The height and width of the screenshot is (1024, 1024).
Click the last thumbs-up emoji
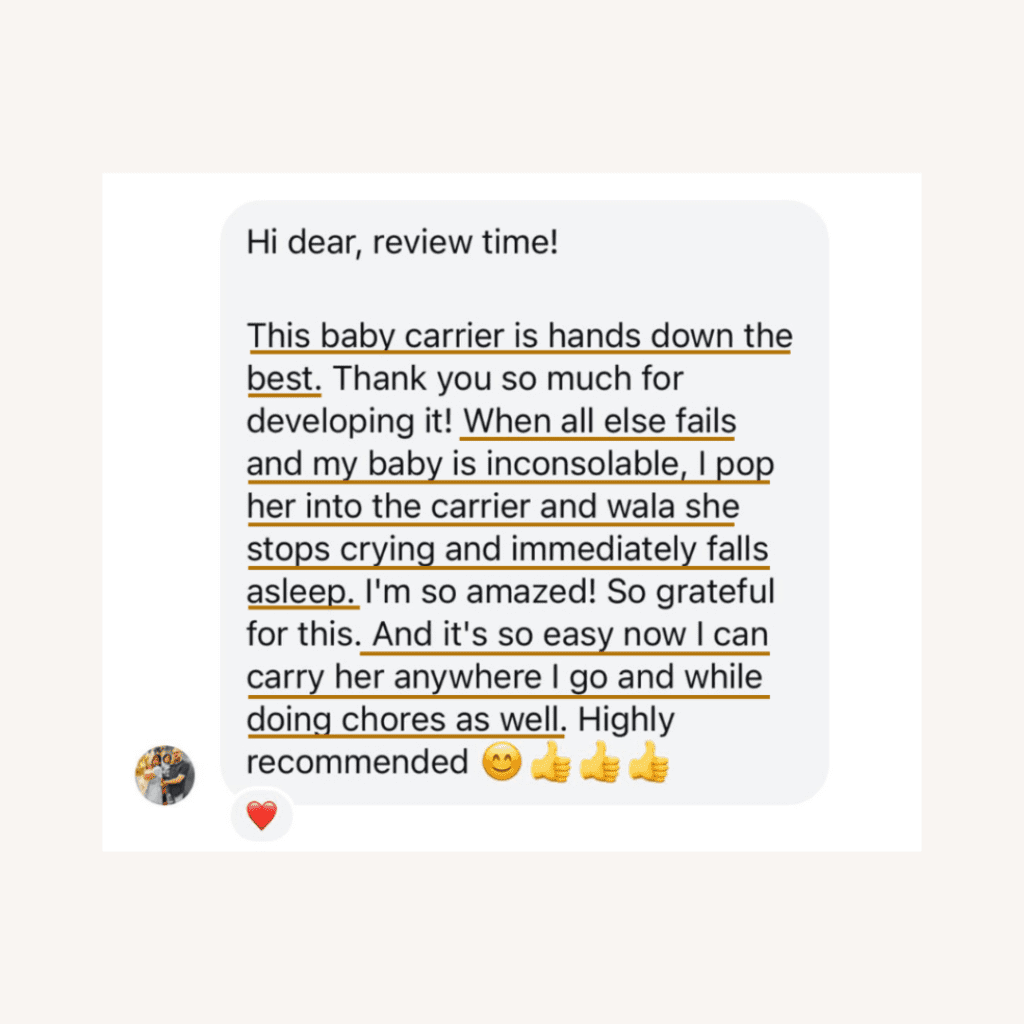pyautogui.click(x=648, y=761)
